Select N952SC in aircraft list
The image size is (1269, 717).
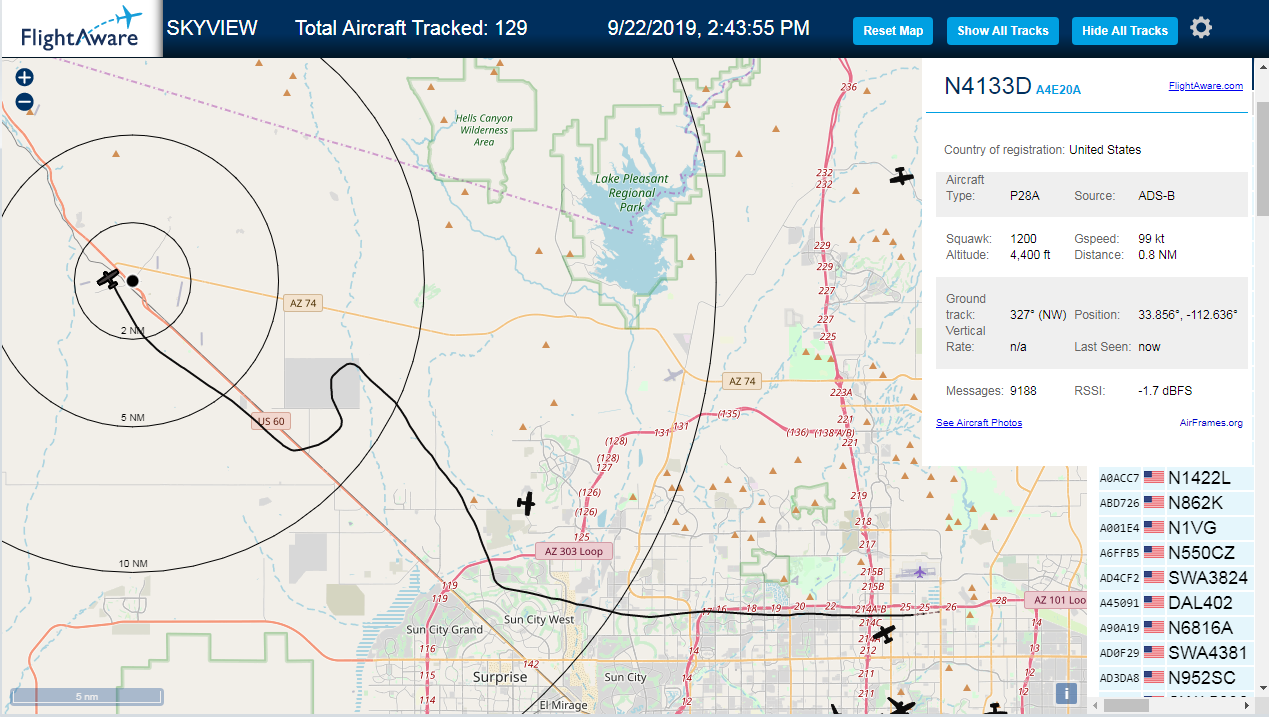[1203, 678]
